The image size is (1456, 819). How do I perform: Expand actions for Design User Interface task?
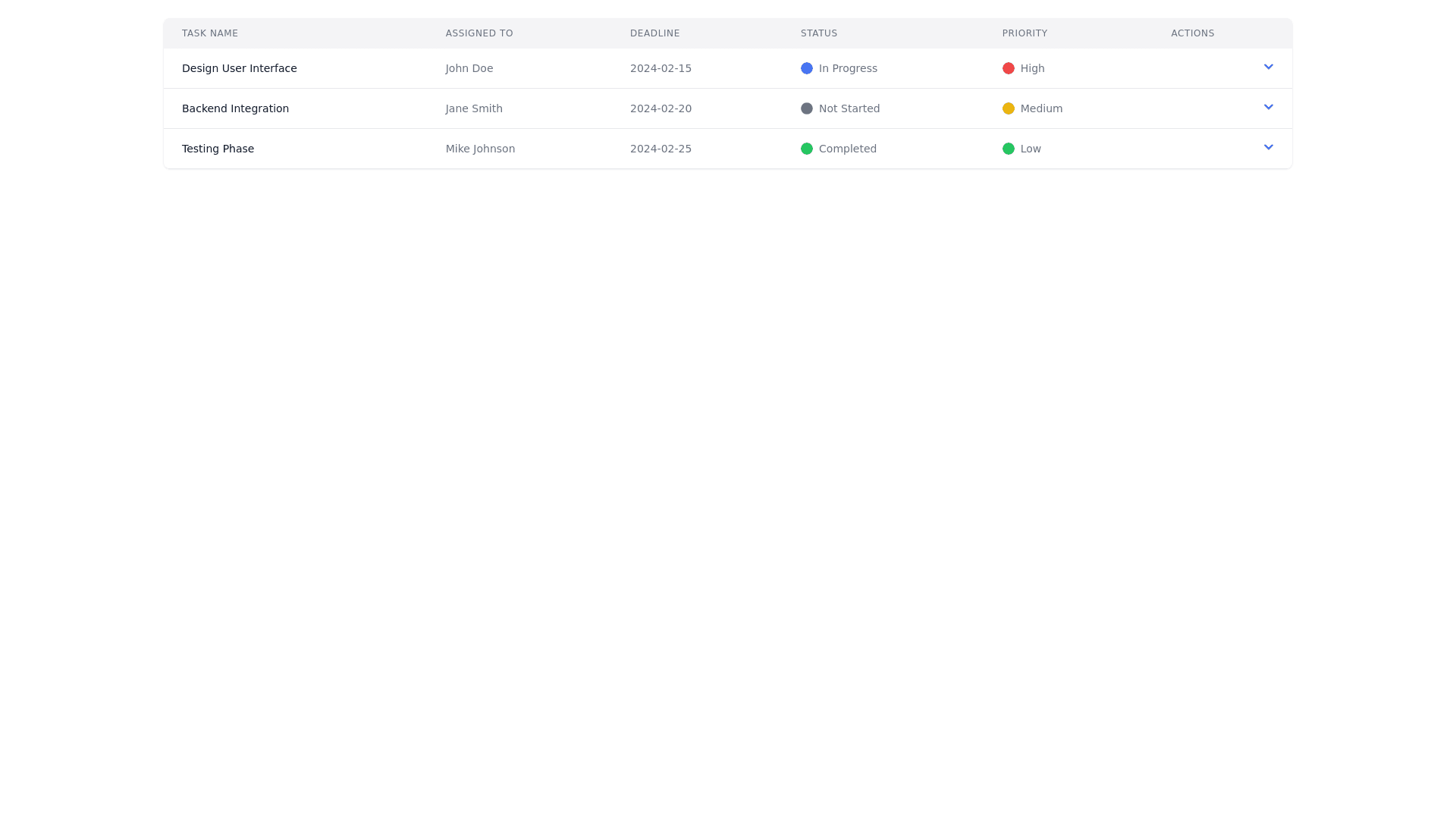coord(1269,67)
